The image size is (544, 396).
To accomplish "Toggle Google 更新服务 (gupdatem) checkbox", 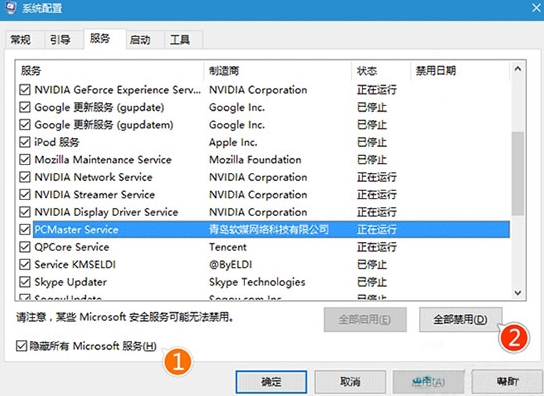I will pos(25,125).
